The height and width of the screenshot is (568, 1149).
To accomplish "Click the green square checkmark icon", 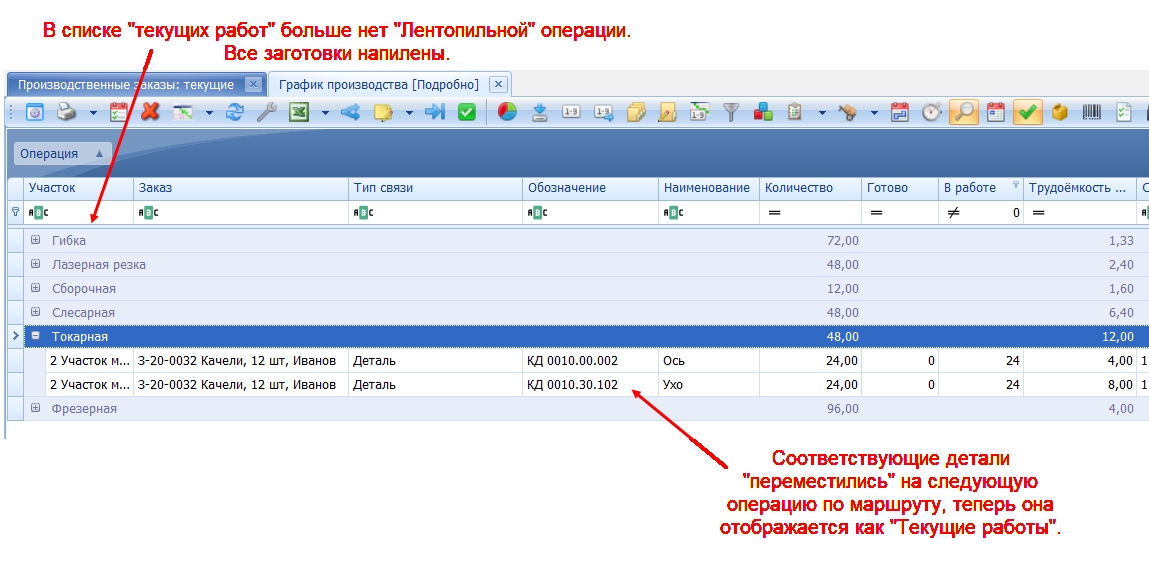I will click(x=467, y=112).
